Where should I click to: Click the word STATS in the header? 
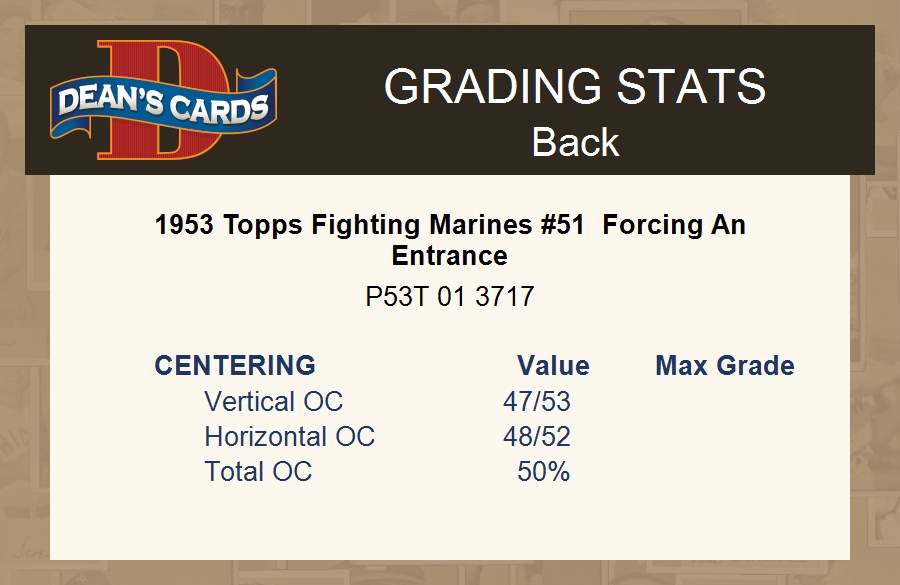point(690,88)
